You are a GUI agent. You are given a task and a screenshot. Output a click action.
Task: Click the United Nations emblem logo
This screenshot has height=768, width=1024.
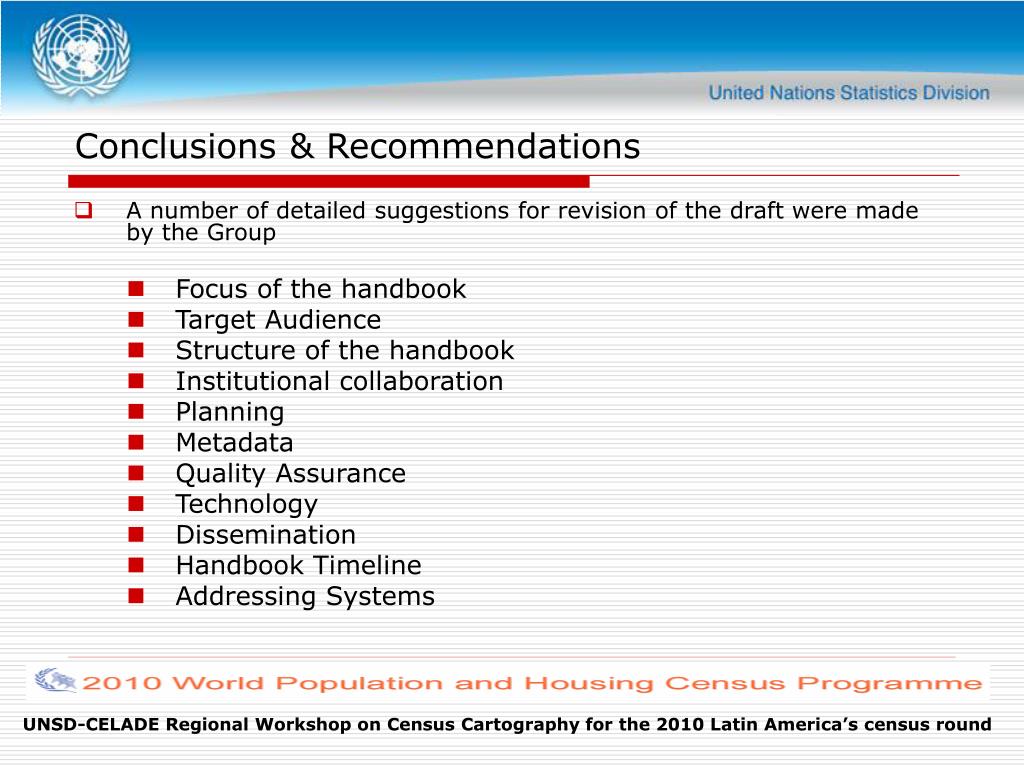click(x=81, y=57)
